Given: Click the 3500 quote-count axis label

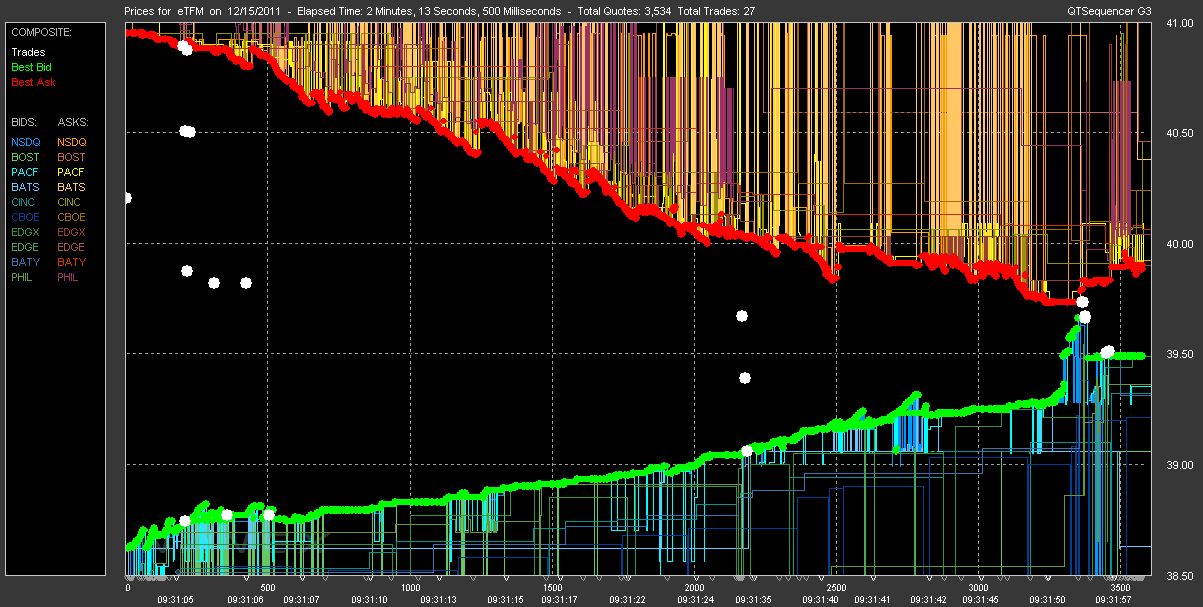Looking at the screenshot, I should tap(1121, 588).
